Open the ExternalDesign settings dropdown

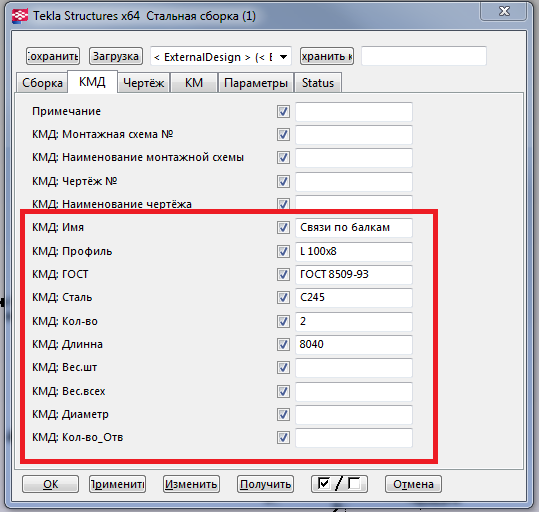click(221, 56)
